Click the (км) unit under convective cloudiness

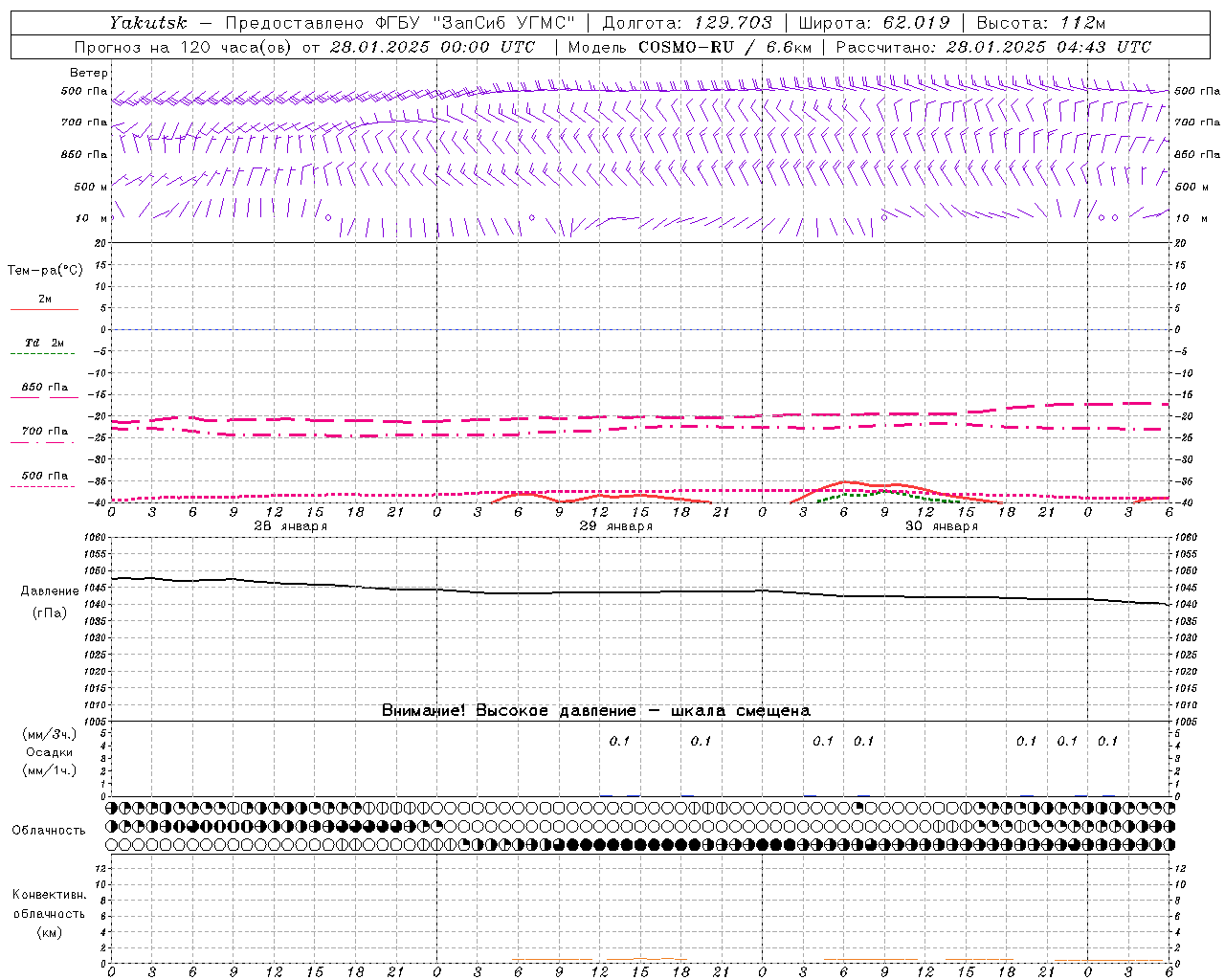[x=49, y=932]
